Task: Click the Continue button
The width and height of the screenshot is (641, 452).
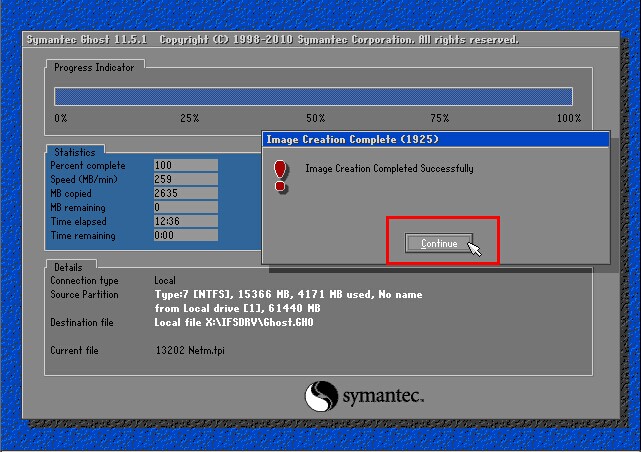Action: coord(439,243)
